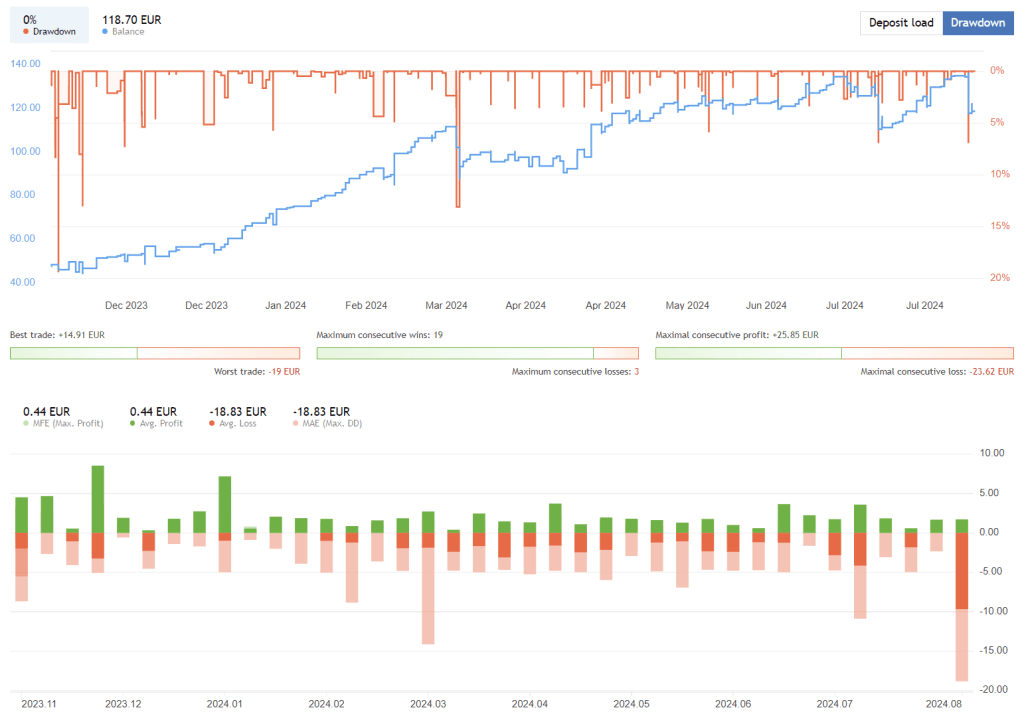The height and width of the screenshot is (714, 1024).
Task: Toggle visibility of the Balance line via legend
Action: 103,31
